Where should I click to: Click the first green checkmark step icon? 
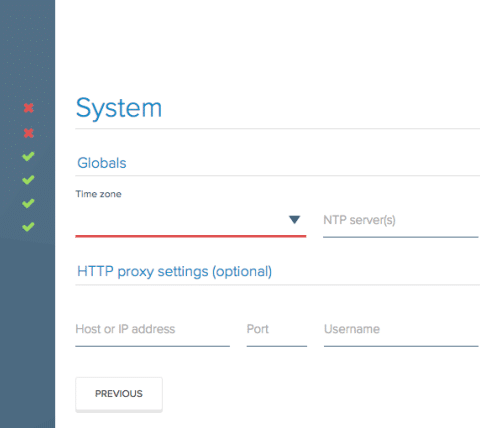pos(28,156)
